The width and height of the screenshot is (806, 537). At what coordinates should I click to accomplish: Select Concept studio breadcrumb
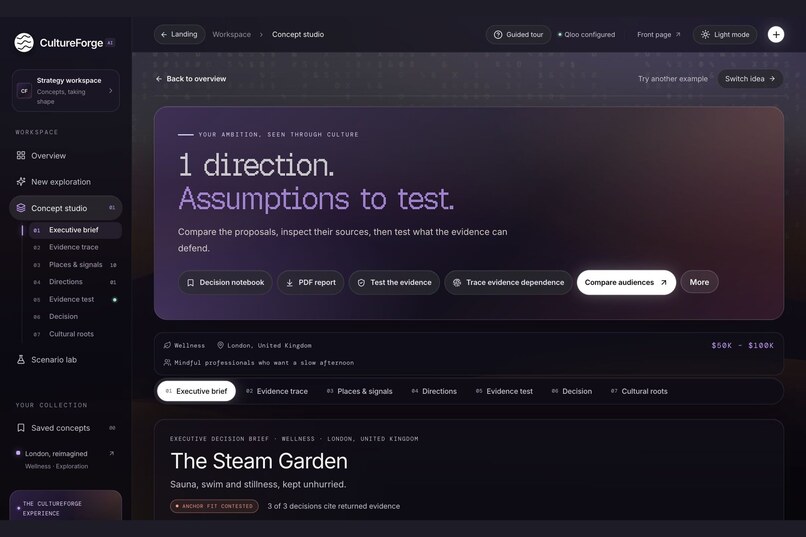[298, 34]
